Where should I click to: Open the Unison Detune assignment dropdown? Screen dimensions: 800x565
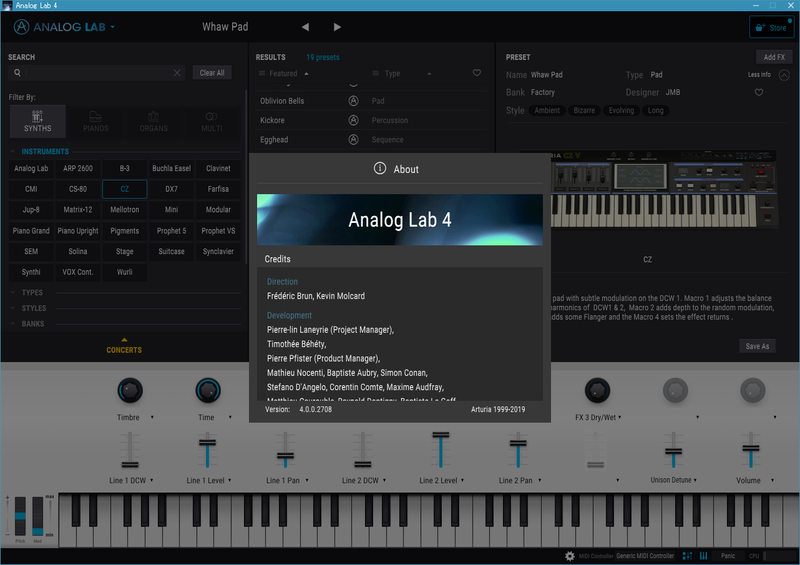point(695,480)
